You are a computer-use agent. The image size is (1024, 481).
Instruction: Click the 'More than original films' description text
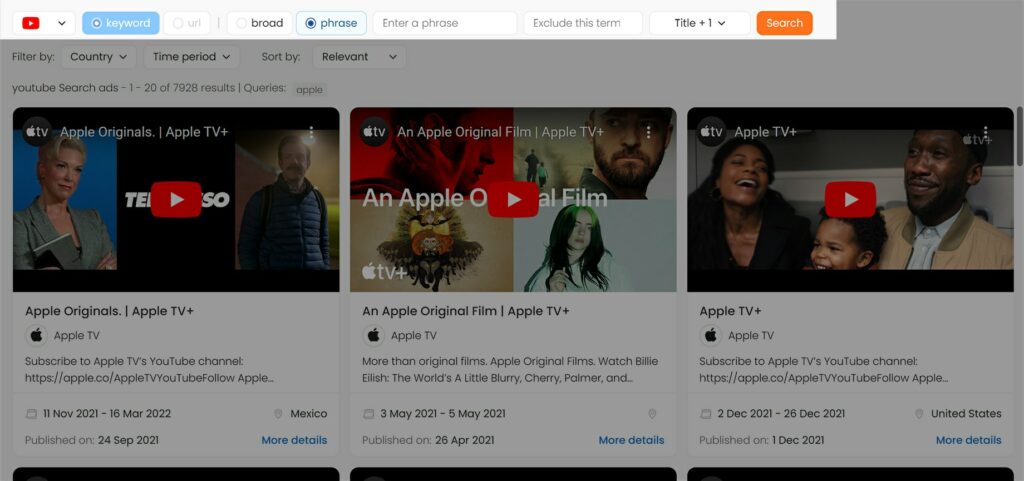510,369
